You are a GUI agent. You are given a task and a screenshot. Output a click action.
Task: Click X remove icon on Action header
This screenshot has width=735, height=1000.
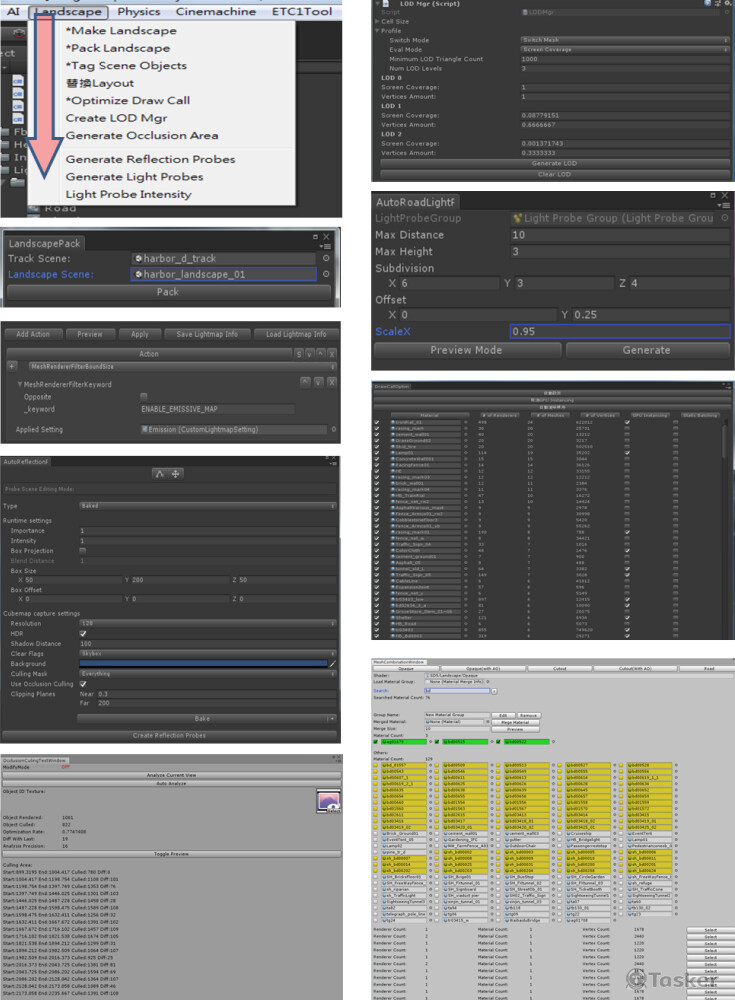coord(331,354)
